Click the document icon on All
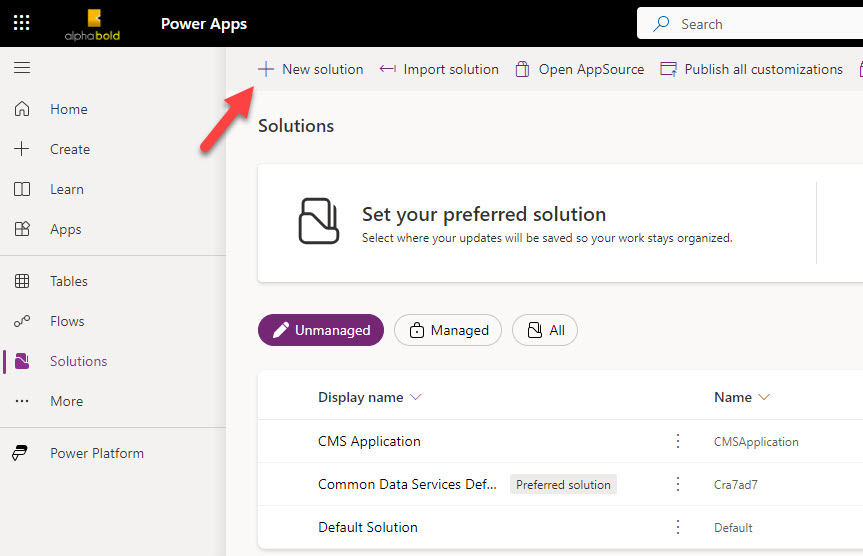 click(534, 330)
